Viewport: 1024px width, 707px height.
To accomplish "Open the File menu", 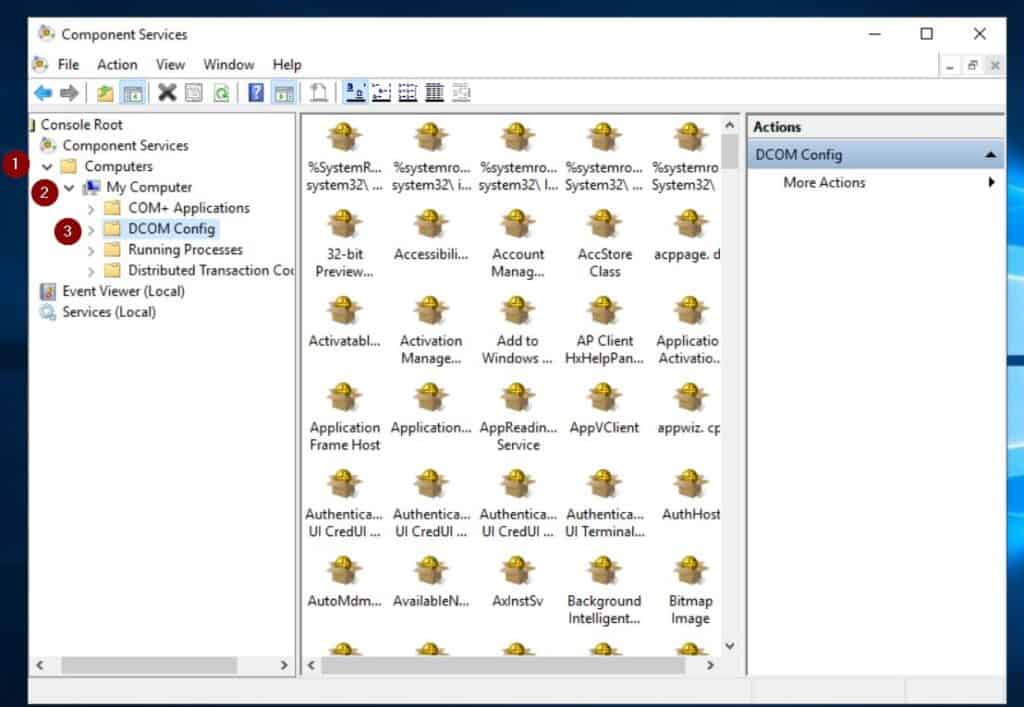I will [68, 65].
